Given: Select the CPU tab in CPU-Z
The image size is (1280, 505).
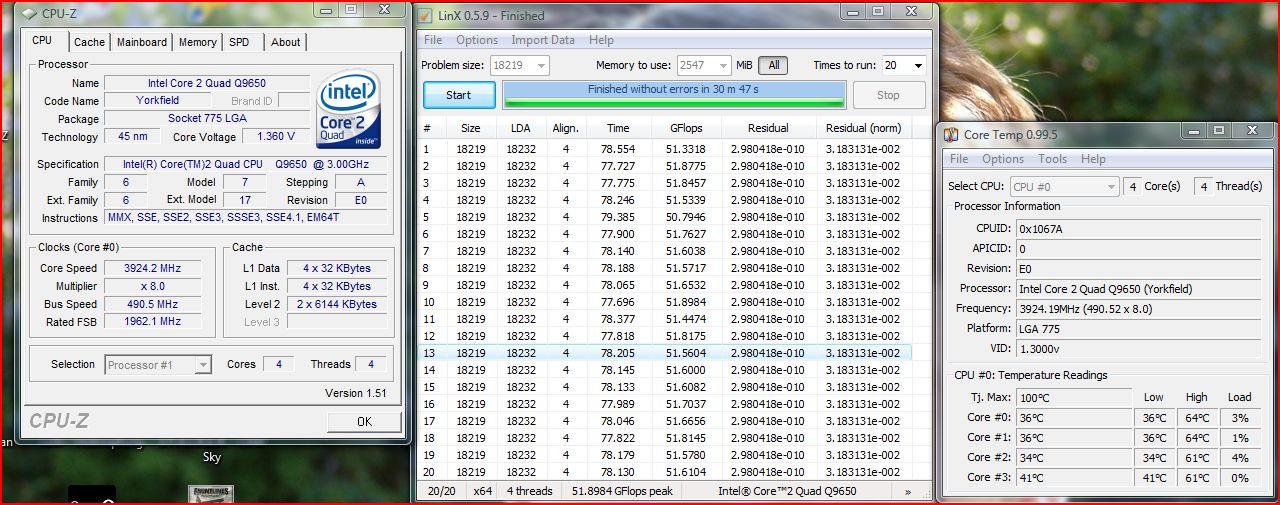Looking at the screenshot, I should (42, 40).
